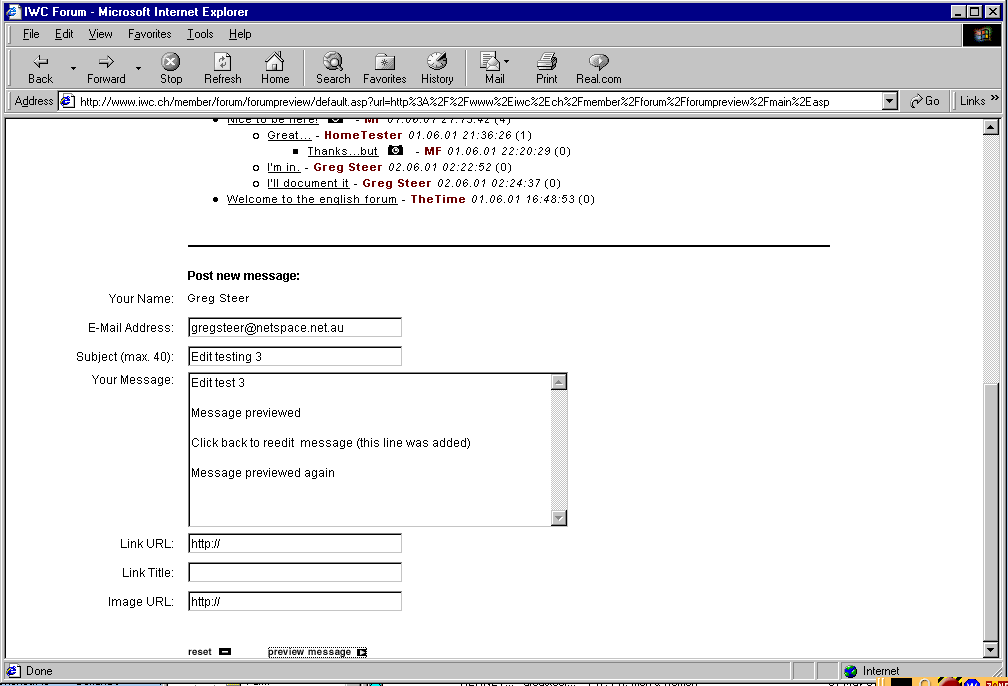Screen dimensions: 1008x686
Task: Expand the Back history dropdown arrow
Action: click(73, 68)
